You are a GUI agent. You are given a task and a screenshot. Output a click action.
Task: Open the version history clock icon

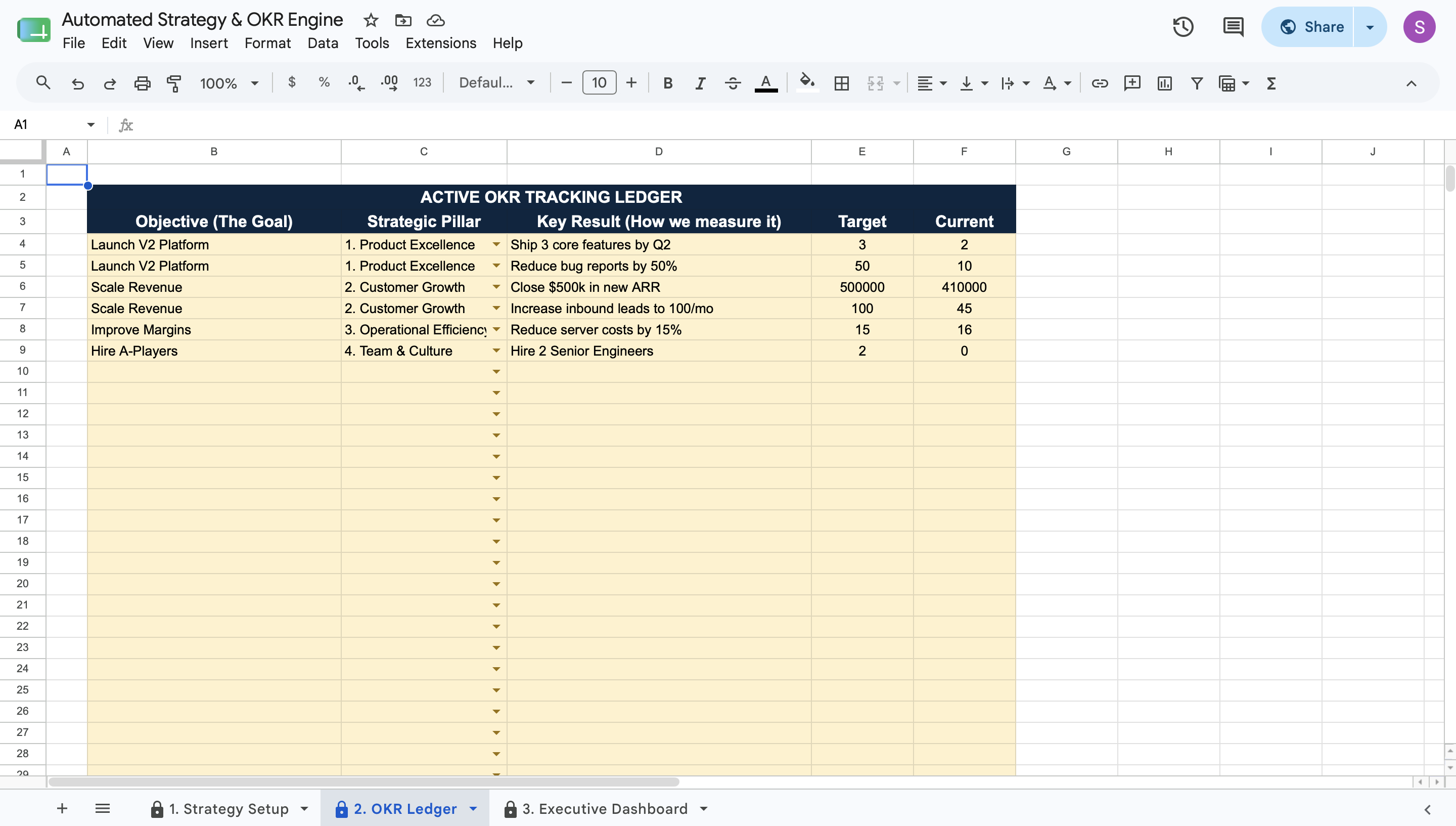pyautogui.click(x=1182, y=27)
